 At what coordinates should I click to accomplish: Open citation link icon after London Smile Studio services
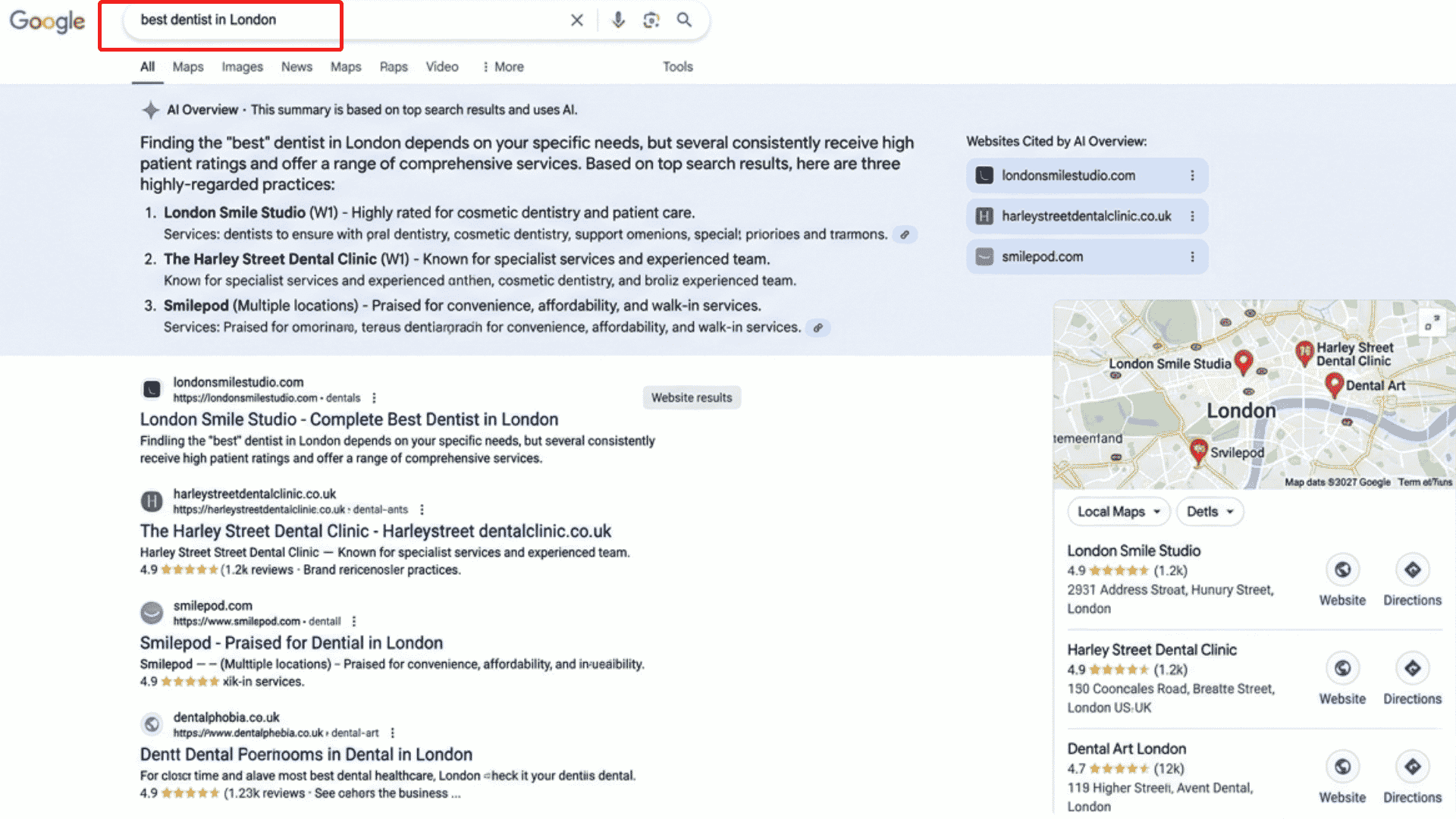coord(905,235)
